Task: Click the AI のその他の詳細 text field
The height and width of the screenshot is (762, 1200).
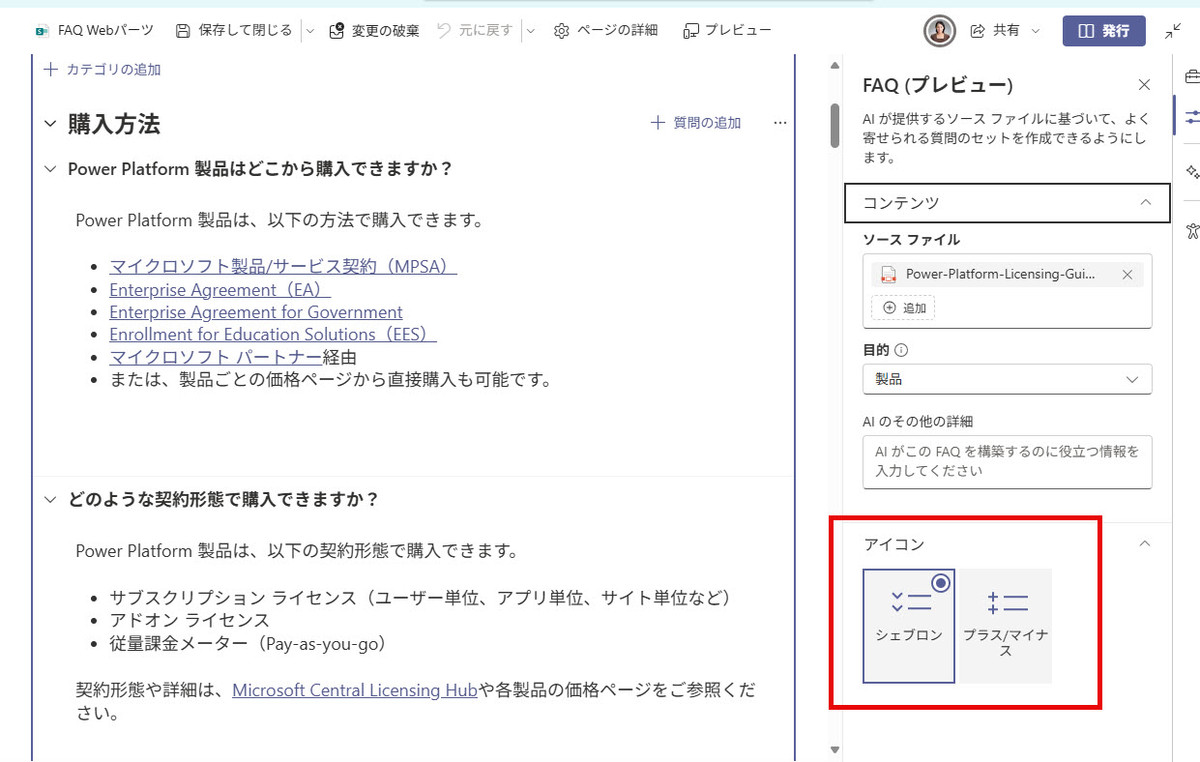Action: point(1007,461)
